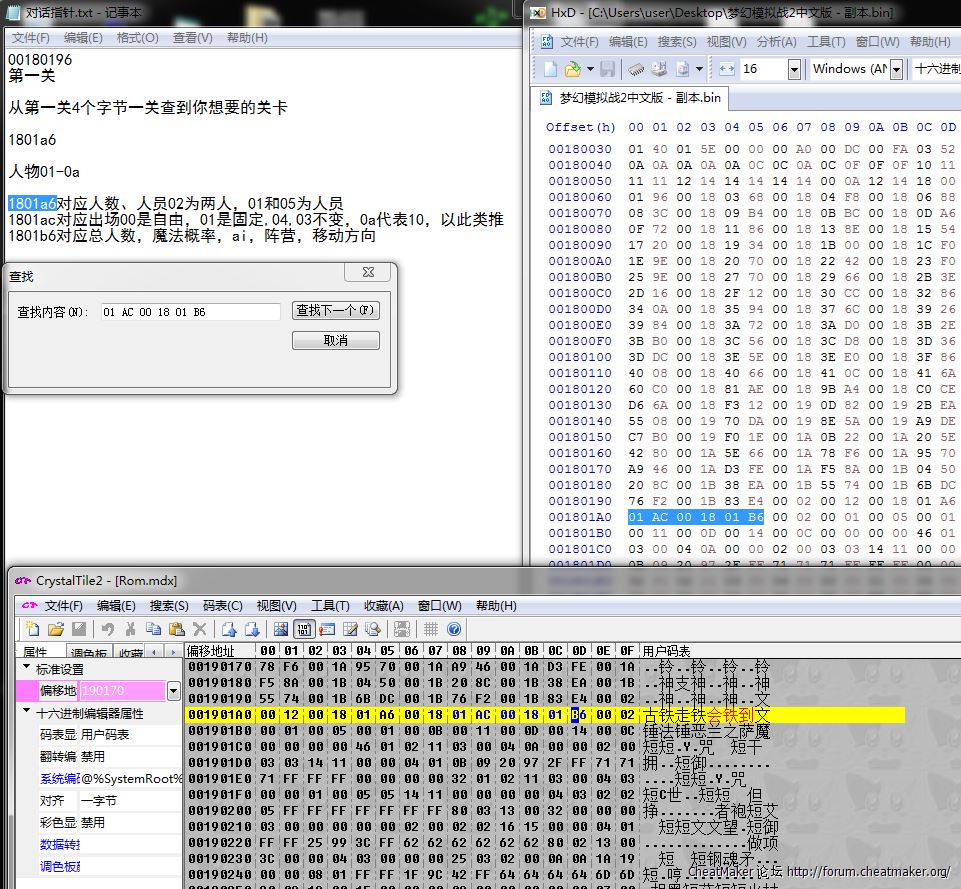Open the 分析(A) menu in HxD
Image resolution: width=961 pixels, height=889 pixels.
point(776,42)
